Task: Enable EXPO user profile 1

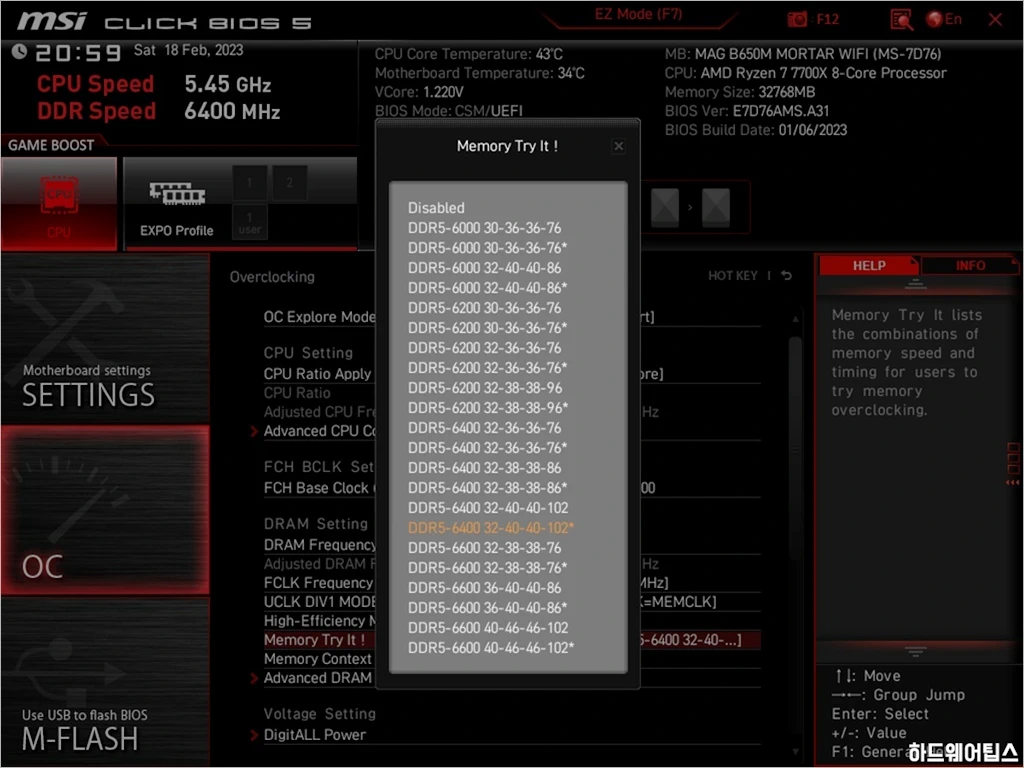Action: [x=249, y=222]
